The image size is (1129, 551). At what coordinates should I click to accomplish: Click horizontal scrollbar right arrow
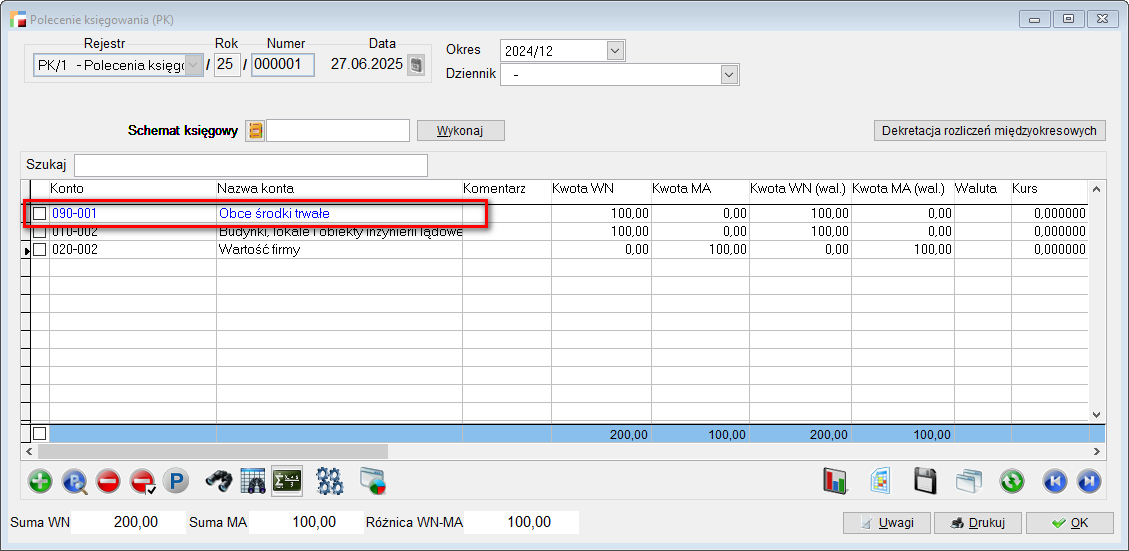pyautogui.click(x=1097, y=451)
